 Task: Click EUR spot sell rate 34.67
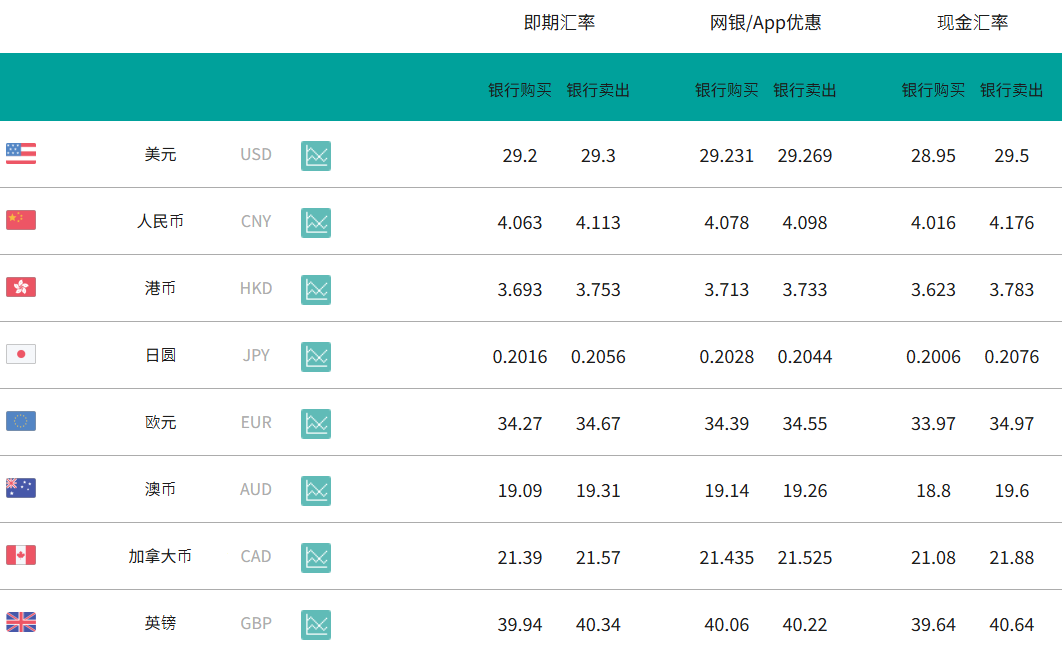(598, 424)
